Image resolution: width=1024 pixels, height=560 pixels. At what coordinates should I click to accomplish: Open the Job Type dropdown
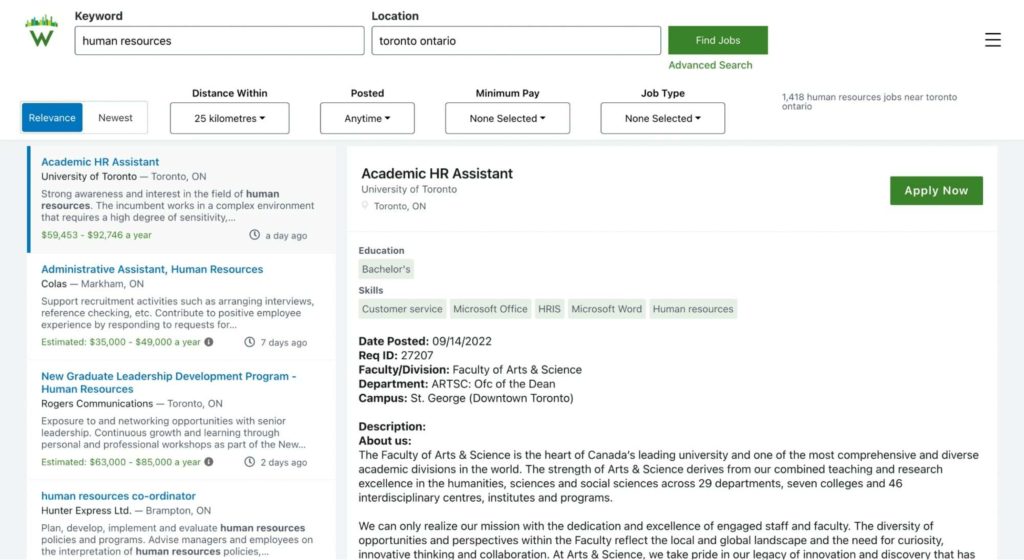(663, 118)
